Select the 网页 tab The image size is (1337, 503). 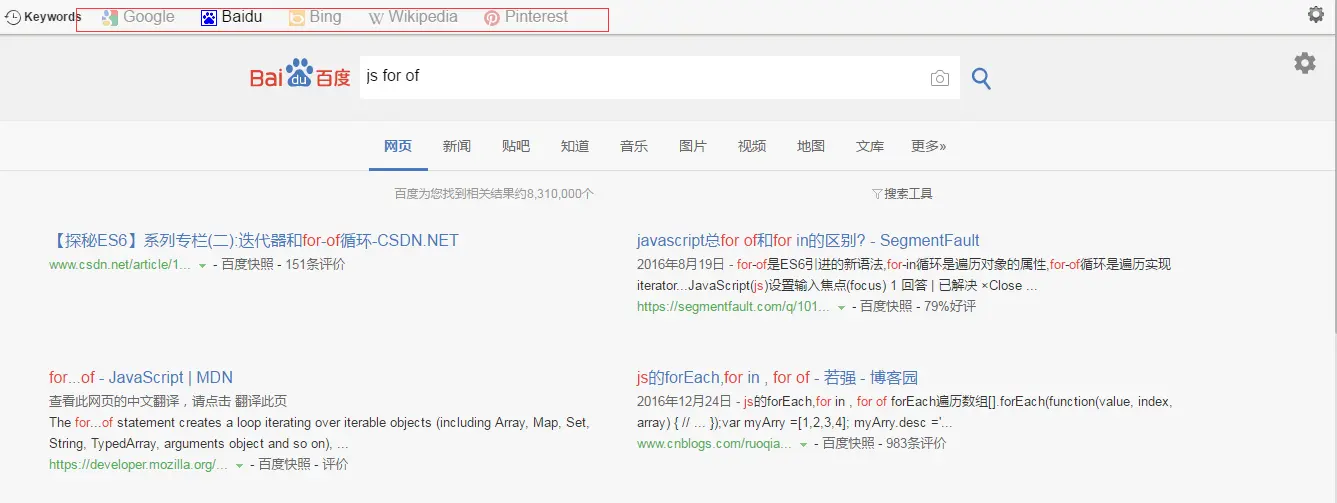point(398,146)
